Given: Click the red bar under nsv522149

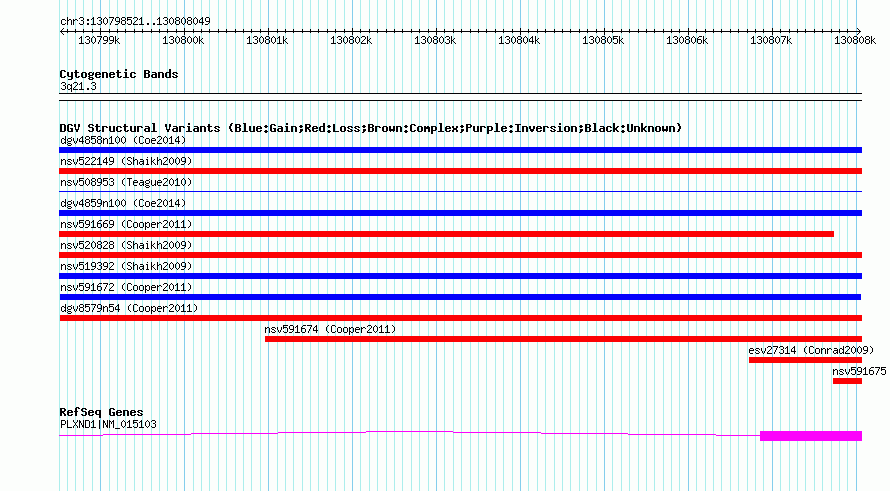Looking at the screenshot, I should 460,171.
